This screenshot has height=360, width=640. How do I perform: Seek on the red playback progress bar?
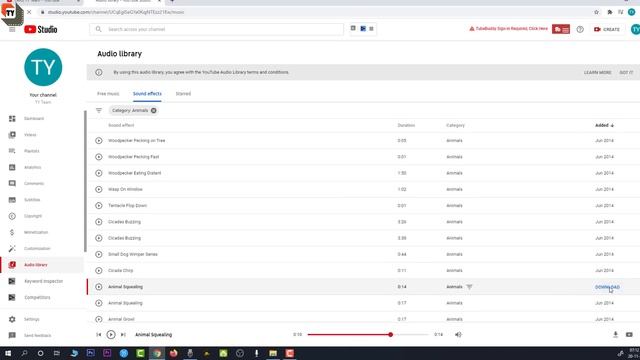pyautogui.click(x=368, y=335)
